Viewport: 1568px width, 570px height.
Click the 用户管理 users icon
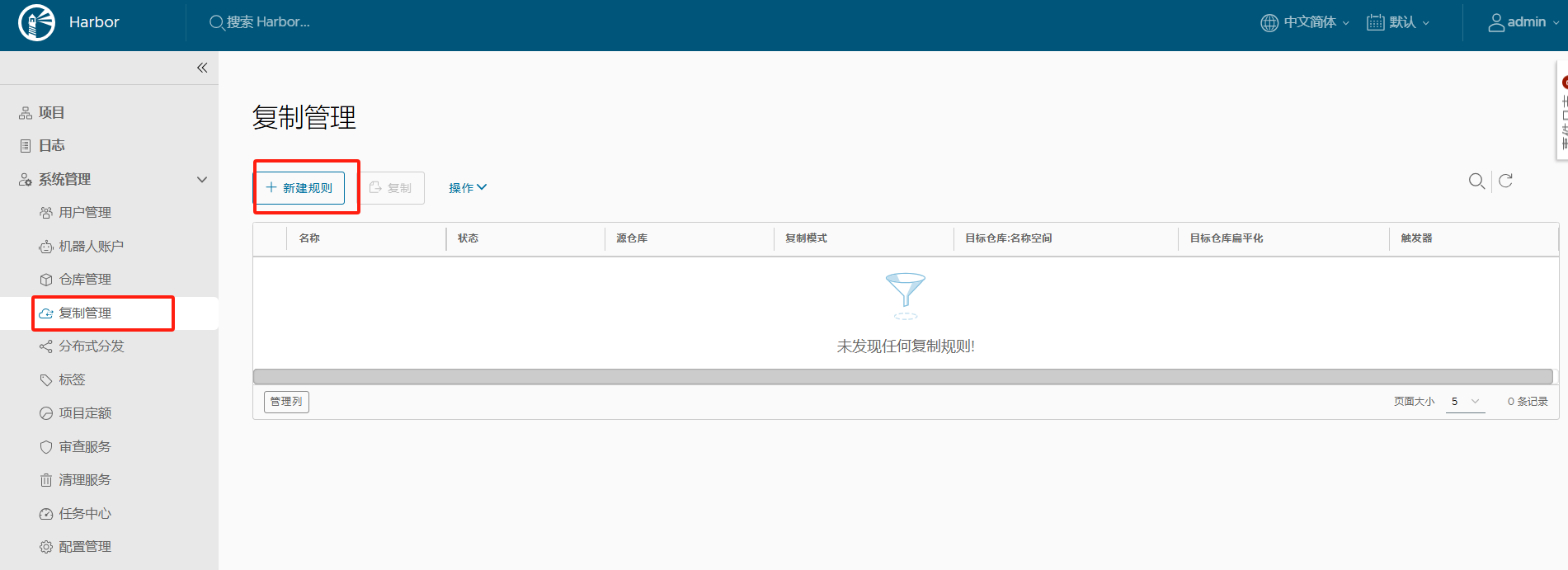46,213
